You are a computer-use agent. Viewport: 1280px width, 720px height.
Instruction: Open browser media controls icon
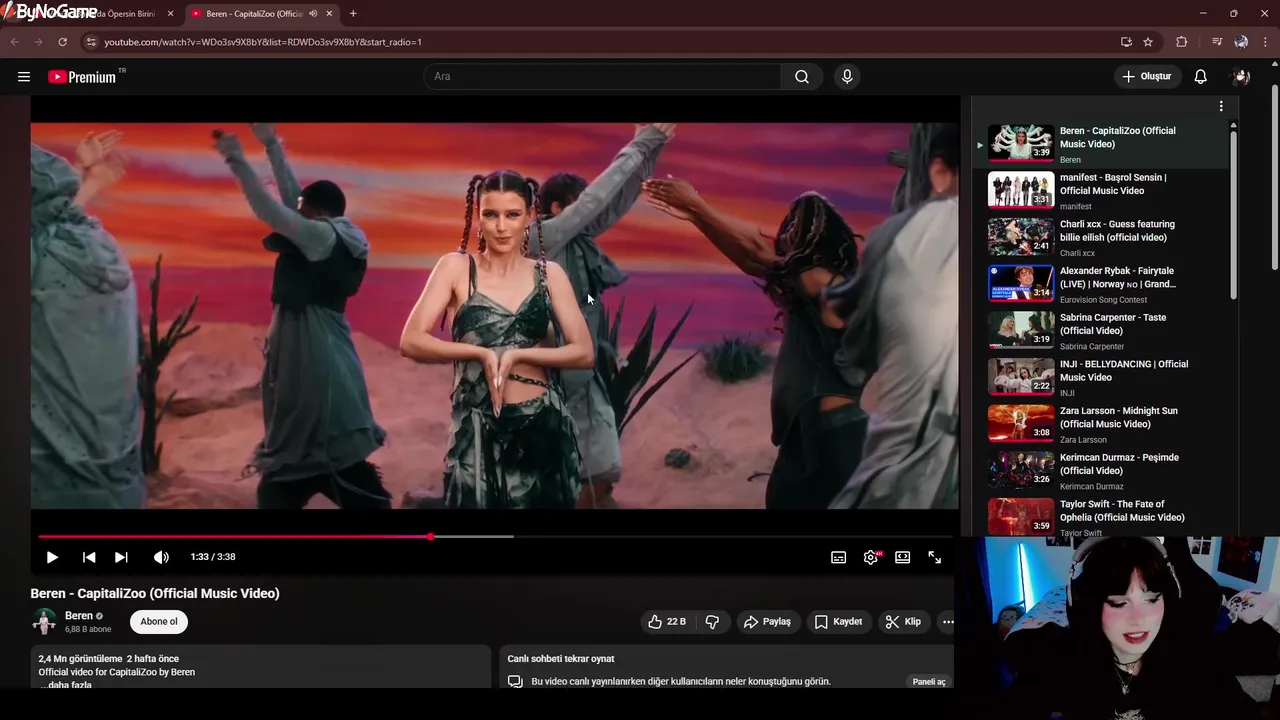pyautogui.click(x=1217, y=42)
